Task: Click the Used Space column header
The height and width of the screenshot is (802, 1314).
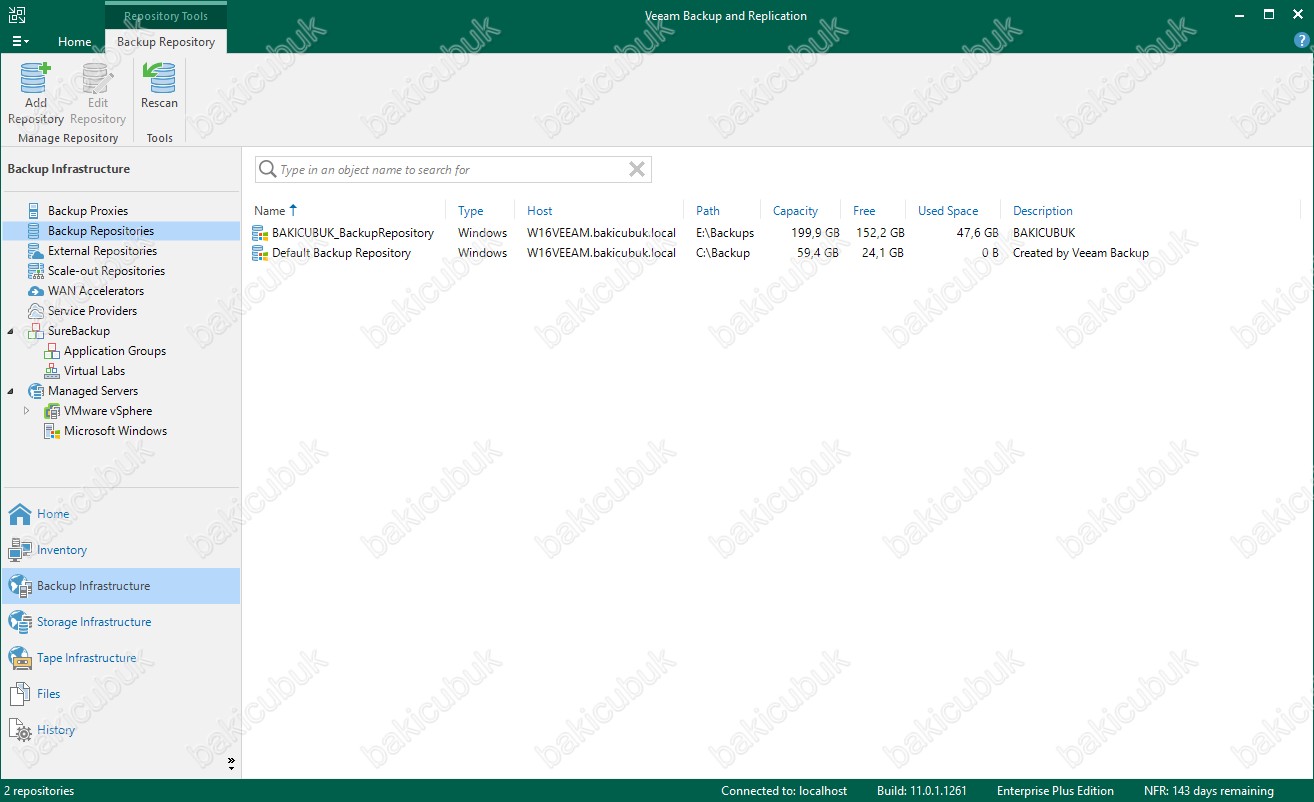Action: point(947,211)
